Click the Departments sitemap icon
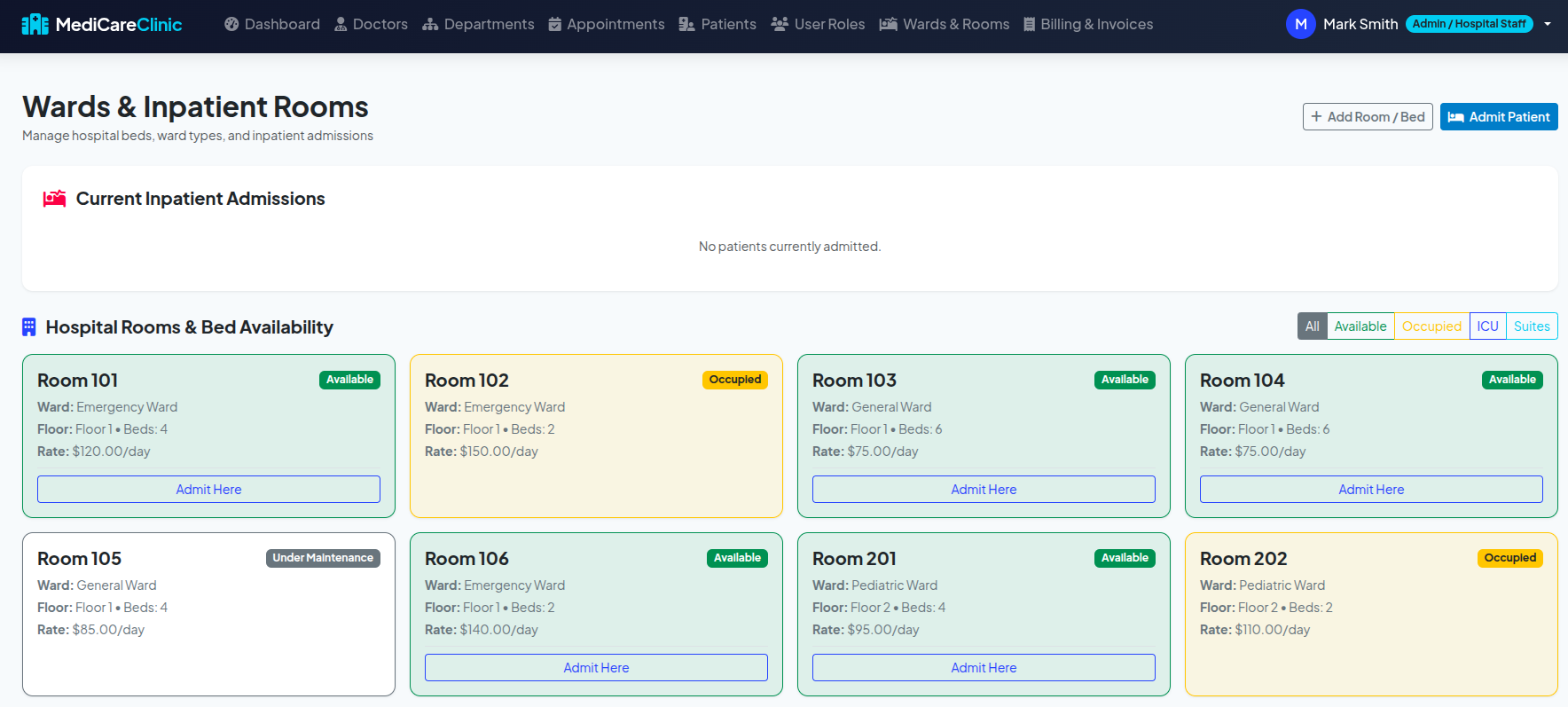 point(430,24)
